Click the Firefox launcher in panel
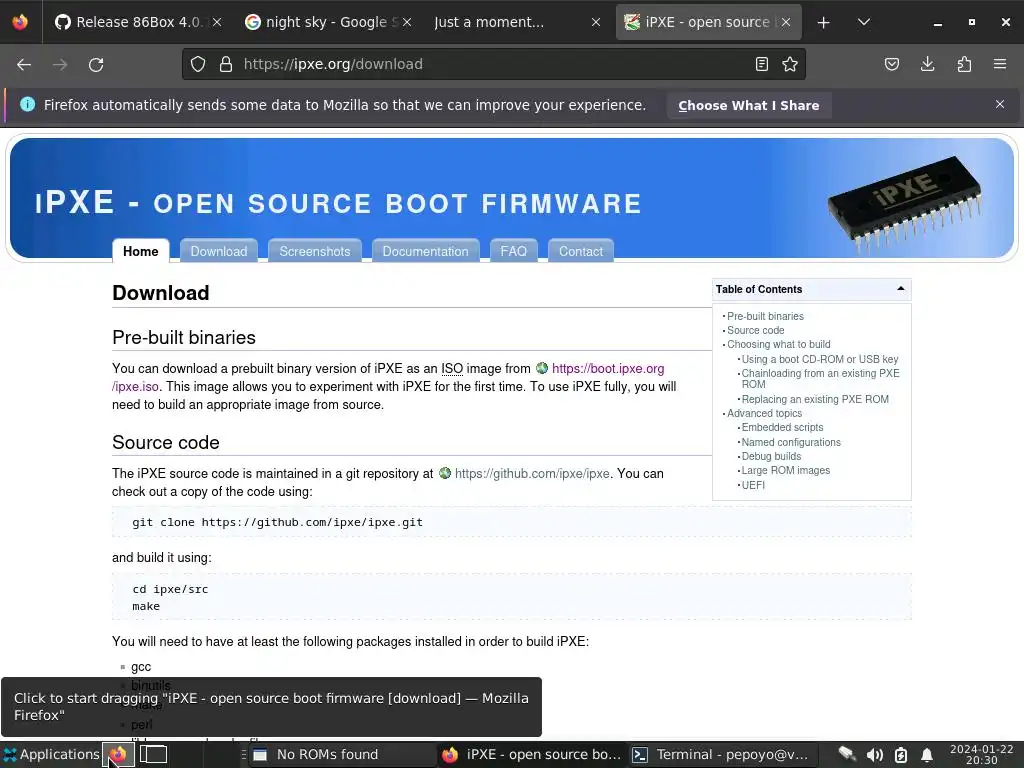 point(118,755)
